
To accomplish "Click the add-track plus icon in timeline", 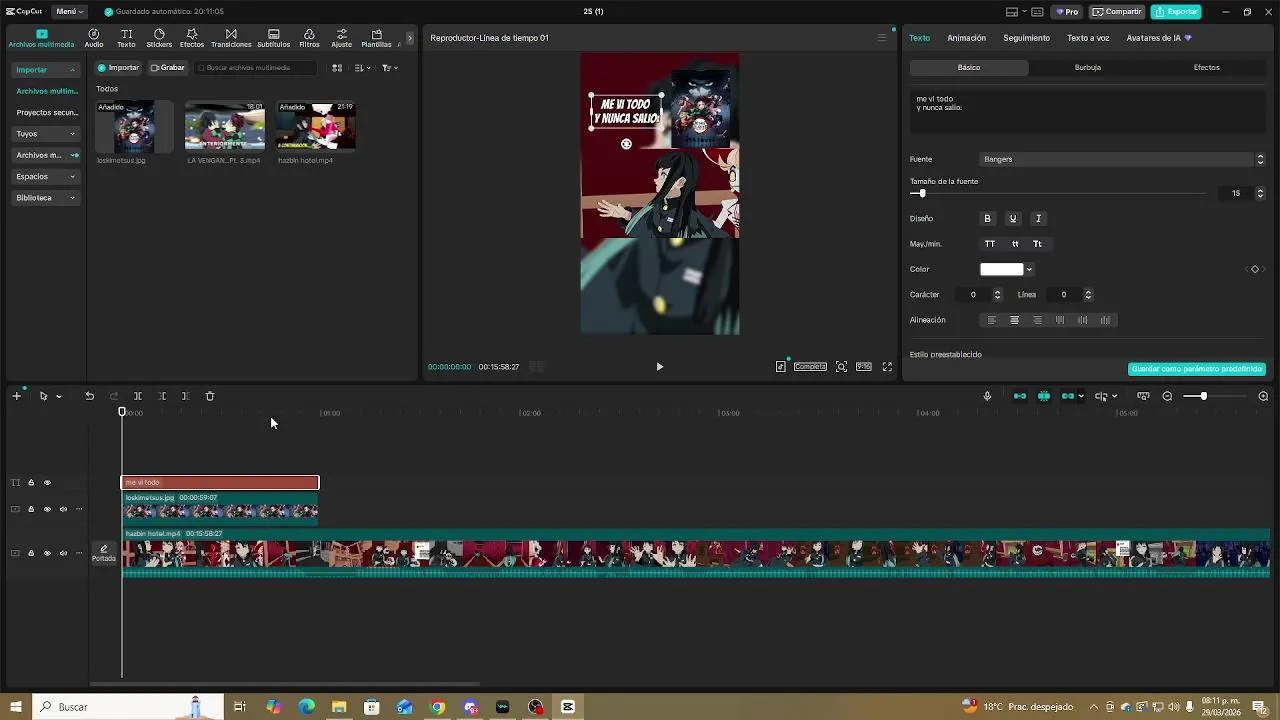I will (16, 396).
